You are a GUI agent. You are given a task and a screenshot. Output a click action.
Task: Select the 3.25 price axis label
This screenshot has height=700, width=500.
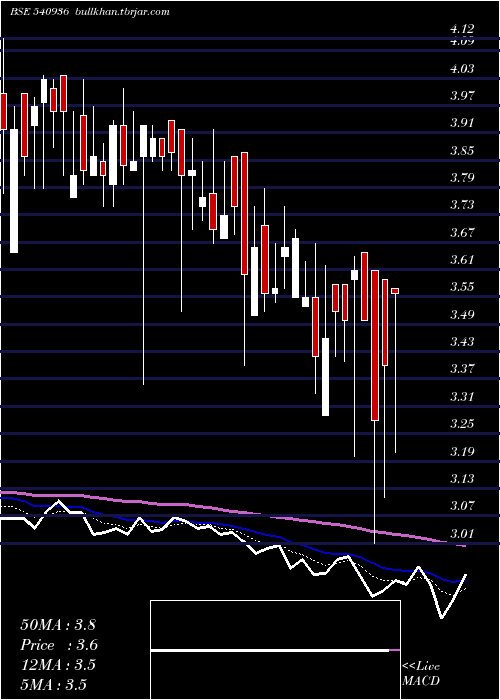[462, 423]
